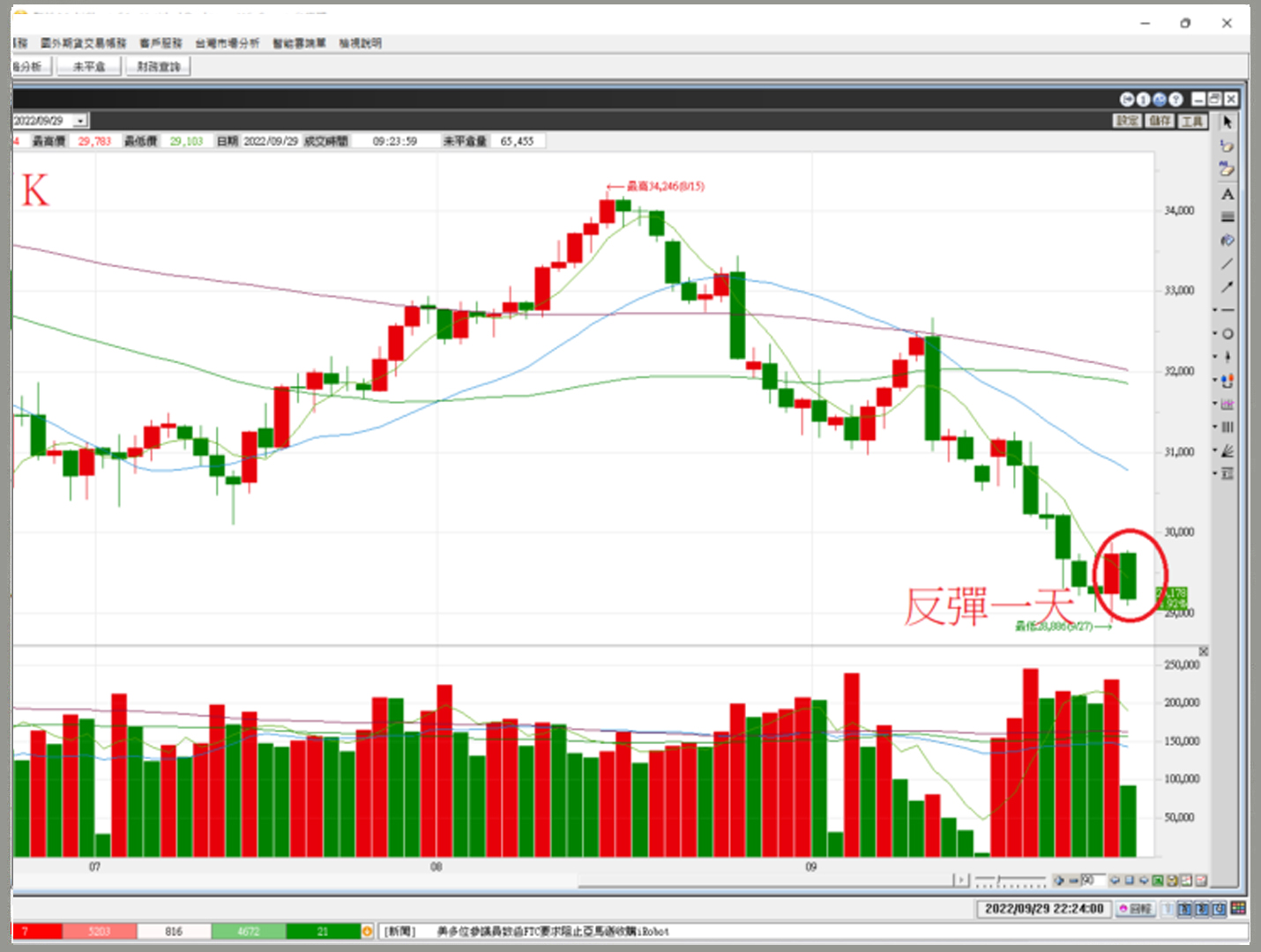The width and height of the screenshot is (1261, 952).
Task: Open the line thickness tool
Action: tap(1227, 217)
